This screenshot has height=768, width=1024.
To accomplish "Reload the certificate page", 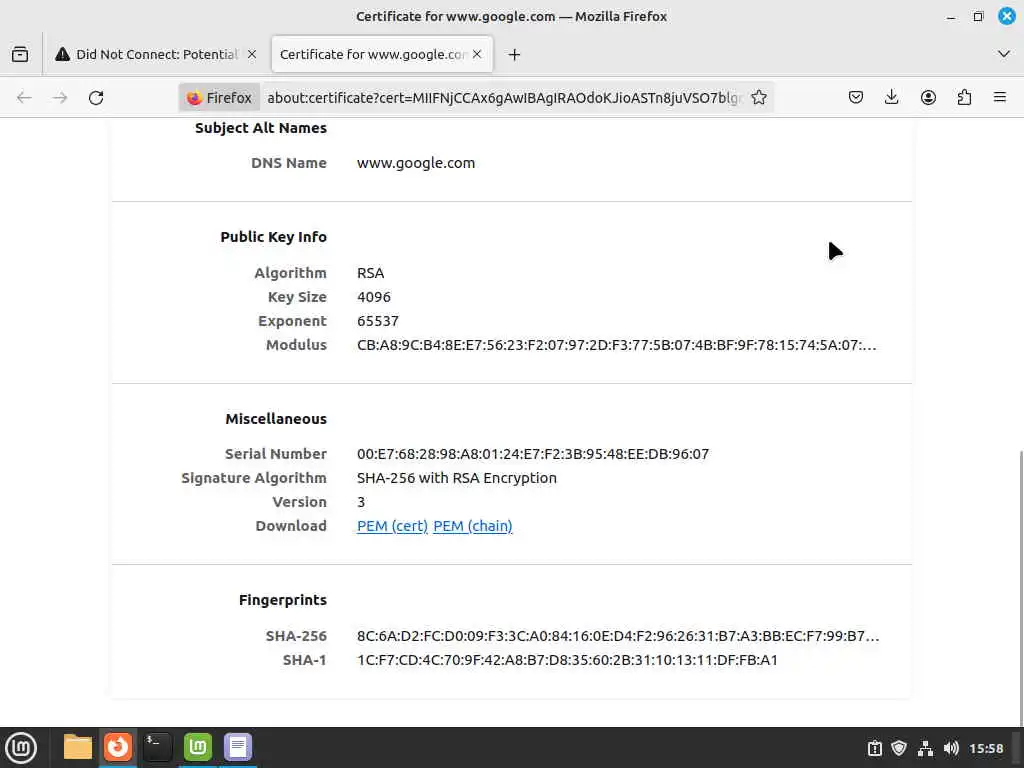I will point(96,98).
